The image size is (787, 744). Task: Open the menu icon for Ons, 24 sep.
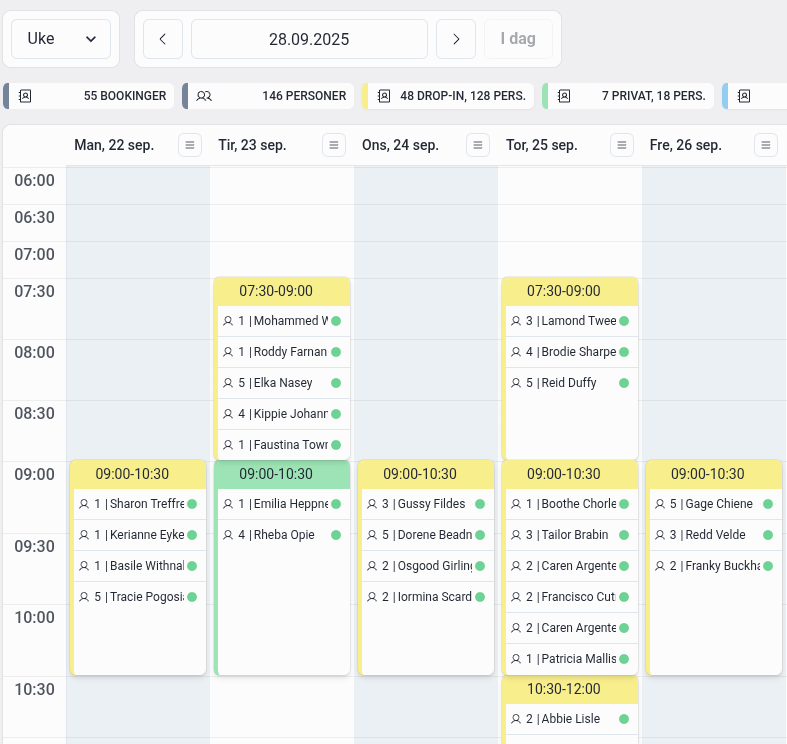pyautogui.click(x=478, y=145)
